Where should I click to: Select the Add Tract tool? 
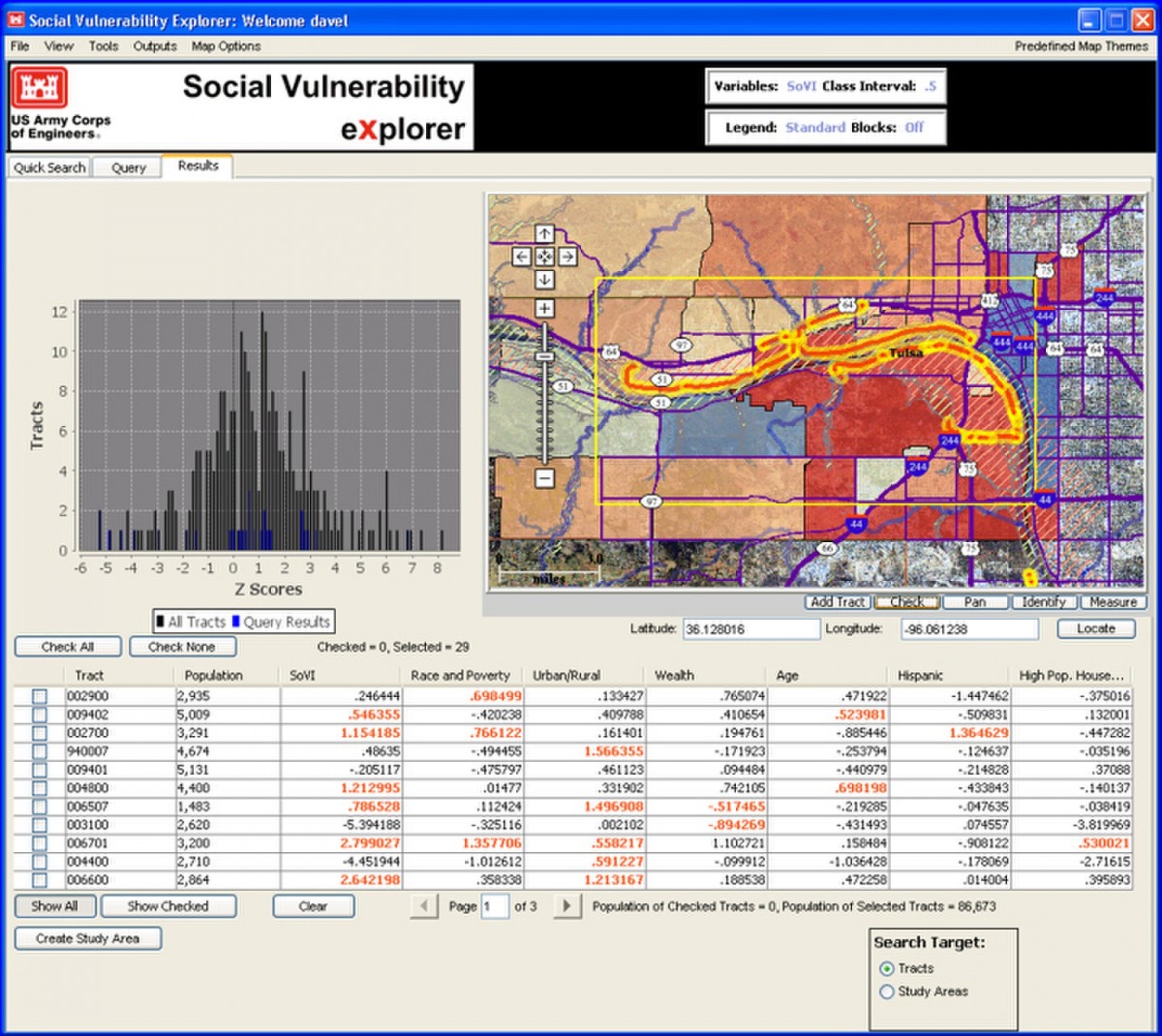(837, 602)
